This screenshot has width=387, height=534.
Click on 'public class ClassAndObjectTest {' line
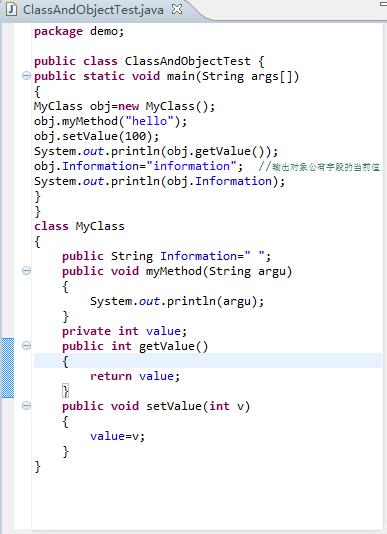pyautogui.click(x=149, y=61)
